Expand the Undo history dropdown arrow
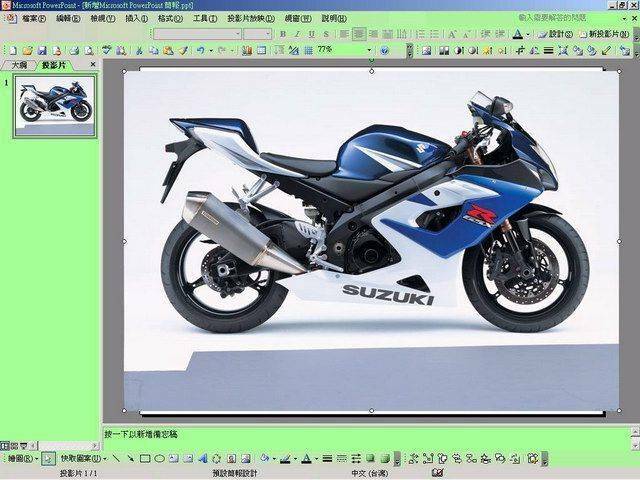The image size is (640, 480). click(211, 50)
